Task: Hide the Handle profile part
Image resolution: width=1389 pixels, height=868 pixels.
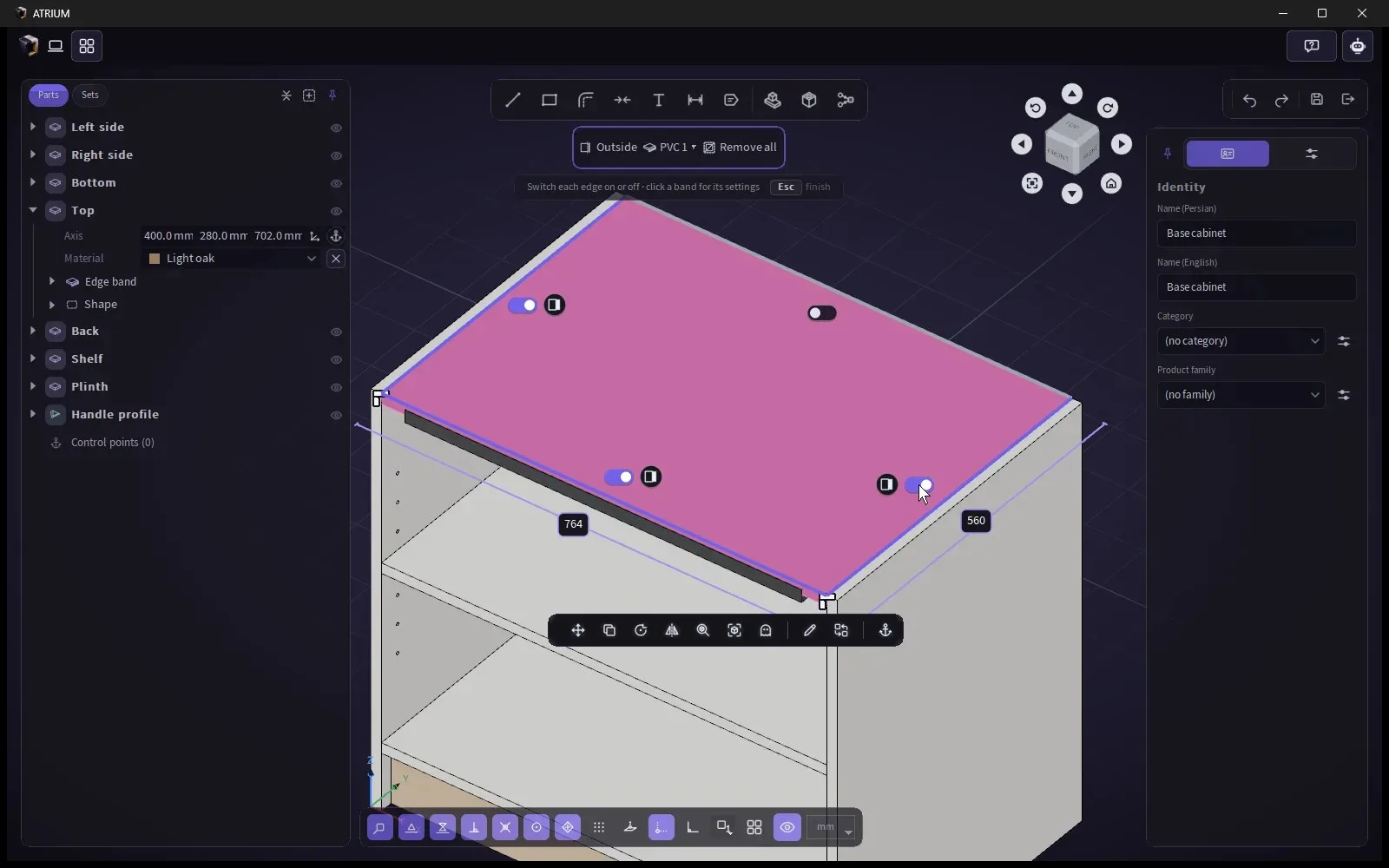Action: pyautogui.click(x=336, y=415)
